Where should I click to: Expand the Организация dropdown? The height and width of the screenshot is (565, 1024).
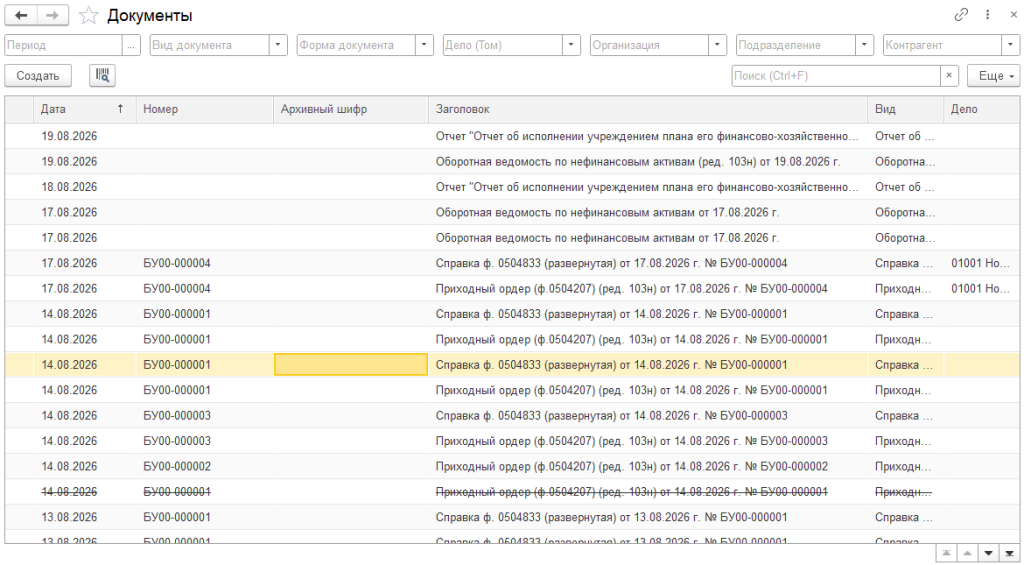(x=718, y=45)
